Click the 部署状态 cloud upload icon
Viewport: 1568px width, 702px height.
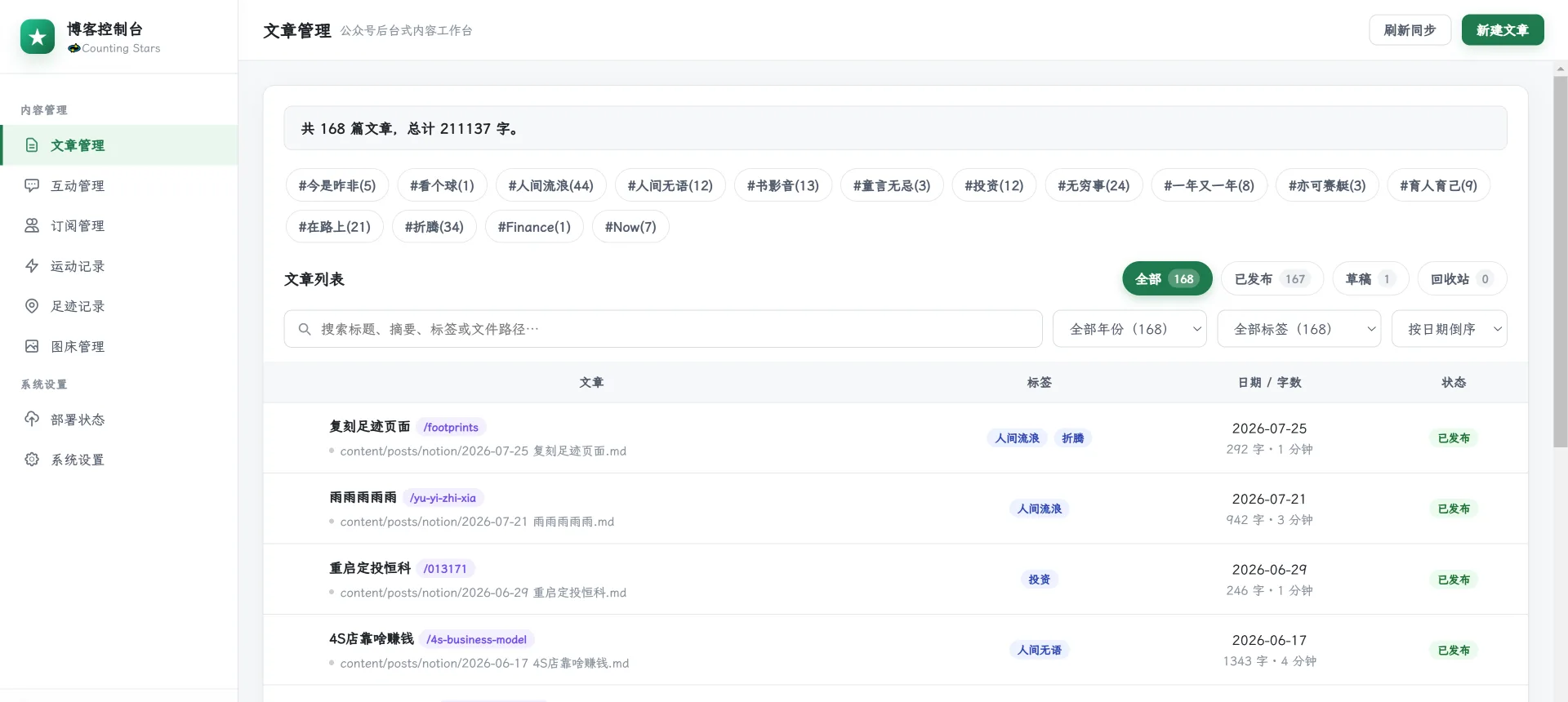coord(32,420)
